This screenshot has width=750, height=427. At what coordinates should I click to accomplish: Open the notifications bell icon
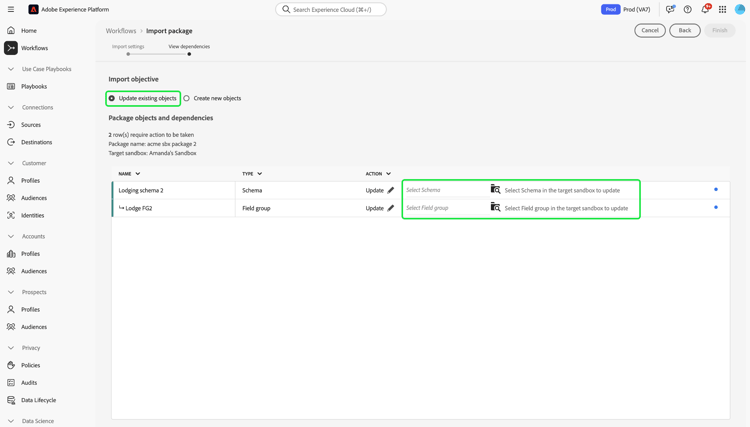click(x=705, y=9)
